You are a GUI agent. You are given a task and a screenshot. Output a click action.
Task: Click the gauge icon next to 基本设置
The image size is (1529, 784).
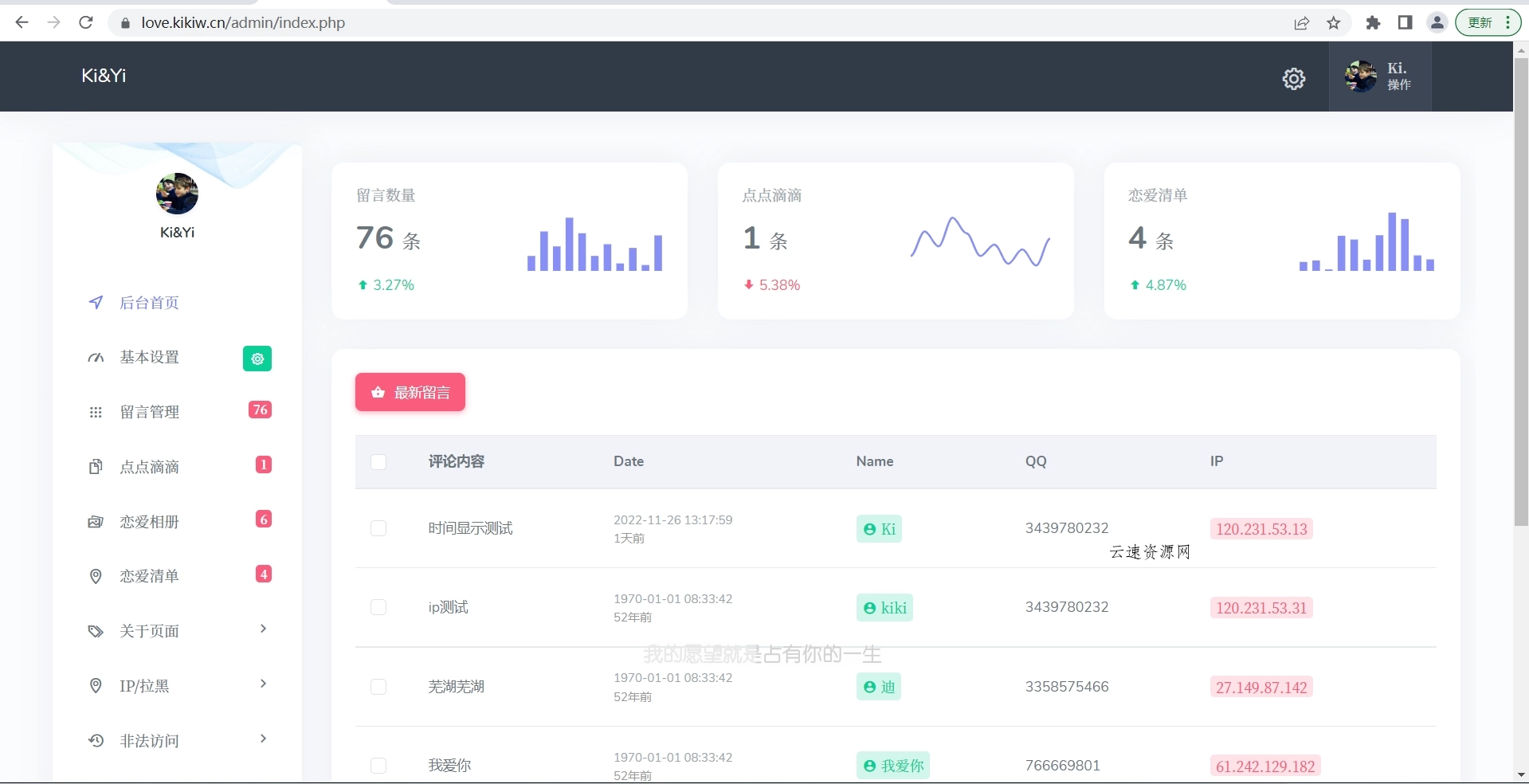pyautogui.click(x=96, y=358)
